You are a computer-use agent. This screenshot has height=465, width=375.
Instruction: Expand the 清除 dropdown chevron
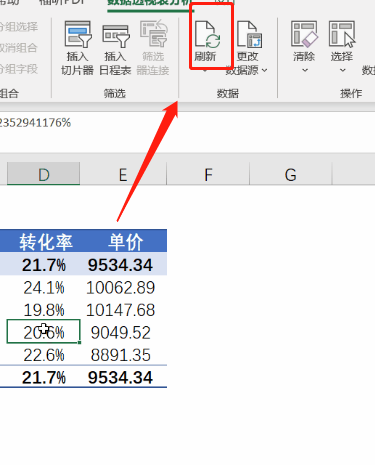305,70
